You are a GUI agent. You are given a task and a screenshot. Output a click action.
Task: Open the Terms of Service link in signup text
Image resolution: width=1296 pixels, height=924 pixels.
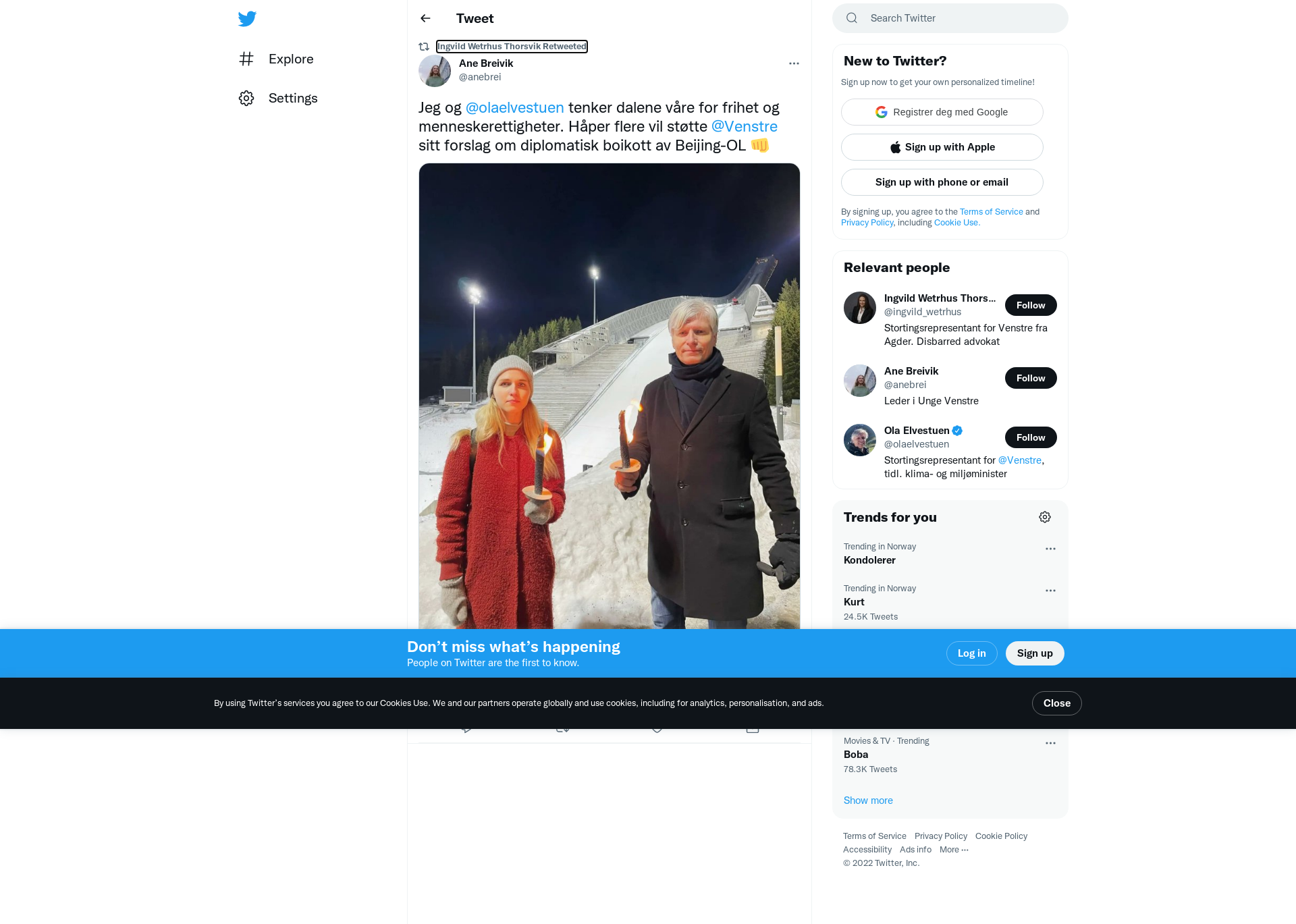pos(992,212)
